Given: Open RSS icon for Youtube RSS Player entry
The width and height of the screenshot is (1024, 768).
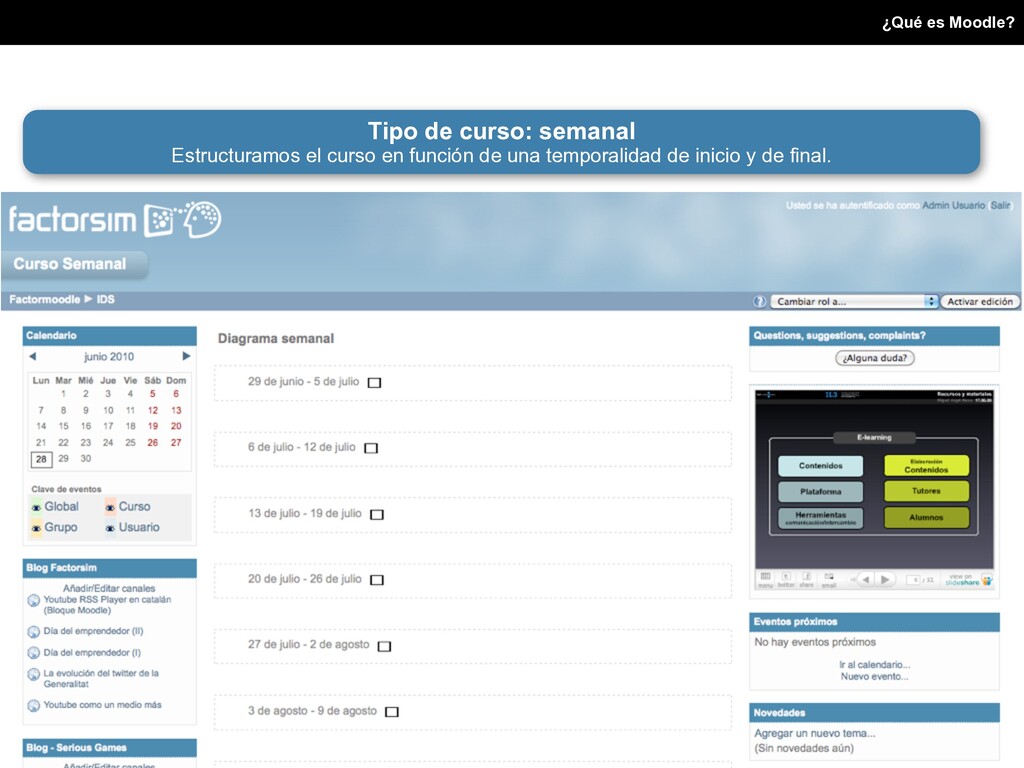Looking at the screenshot, I should 34,600.
